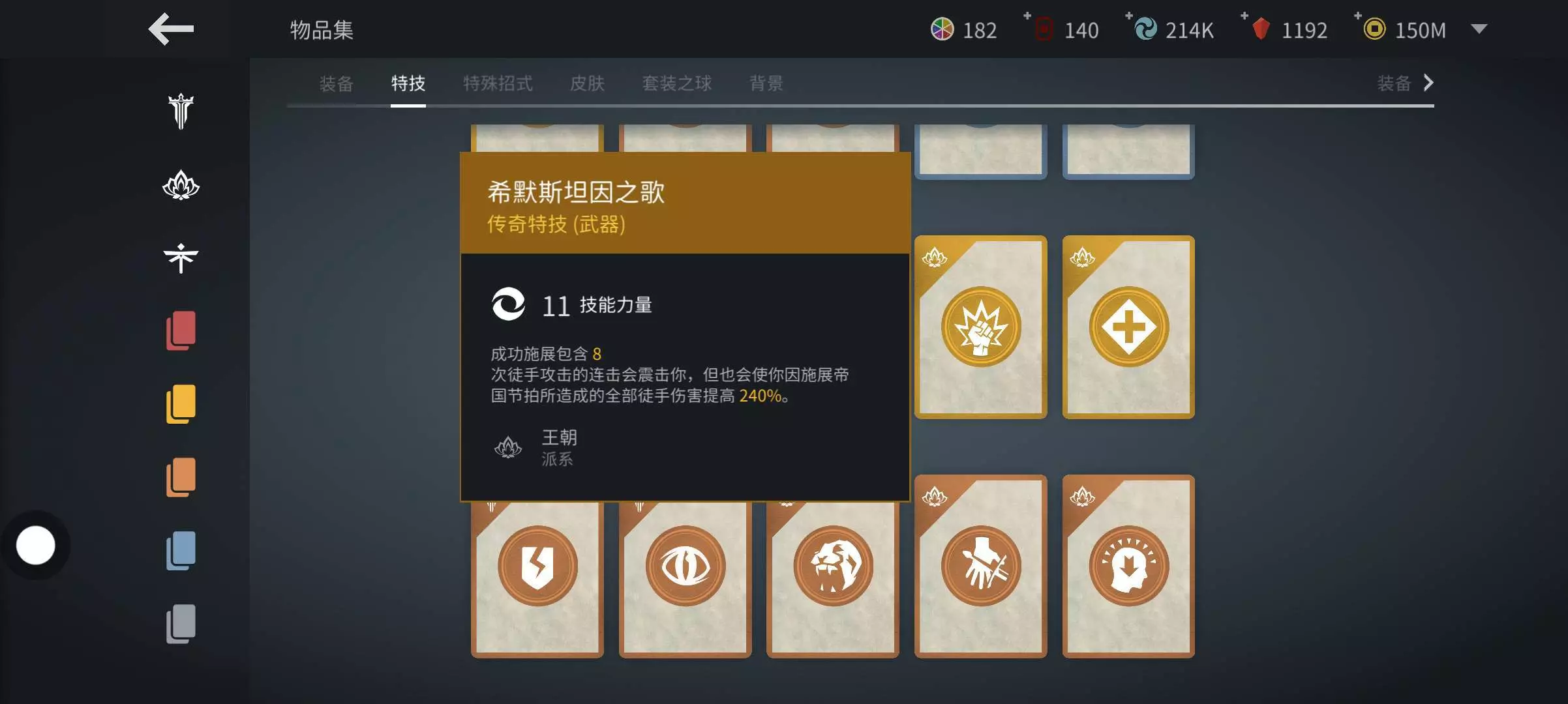Open the gold plus cross perk card
This screenshot has width=1568, height=704.
point(1128,327)
